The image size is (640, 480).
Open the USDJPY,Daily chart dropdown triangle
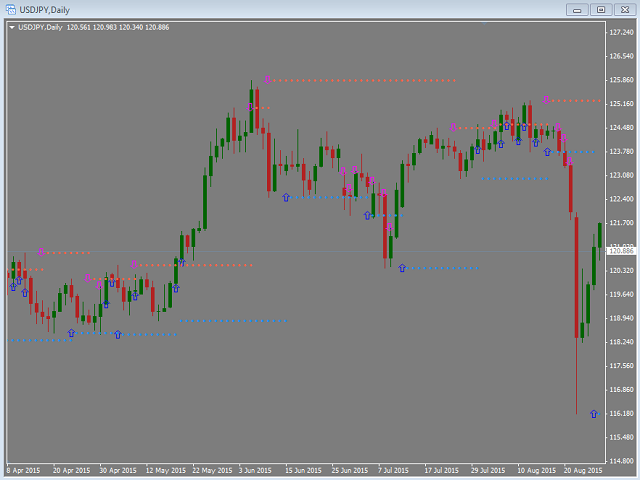click(12, 27)
